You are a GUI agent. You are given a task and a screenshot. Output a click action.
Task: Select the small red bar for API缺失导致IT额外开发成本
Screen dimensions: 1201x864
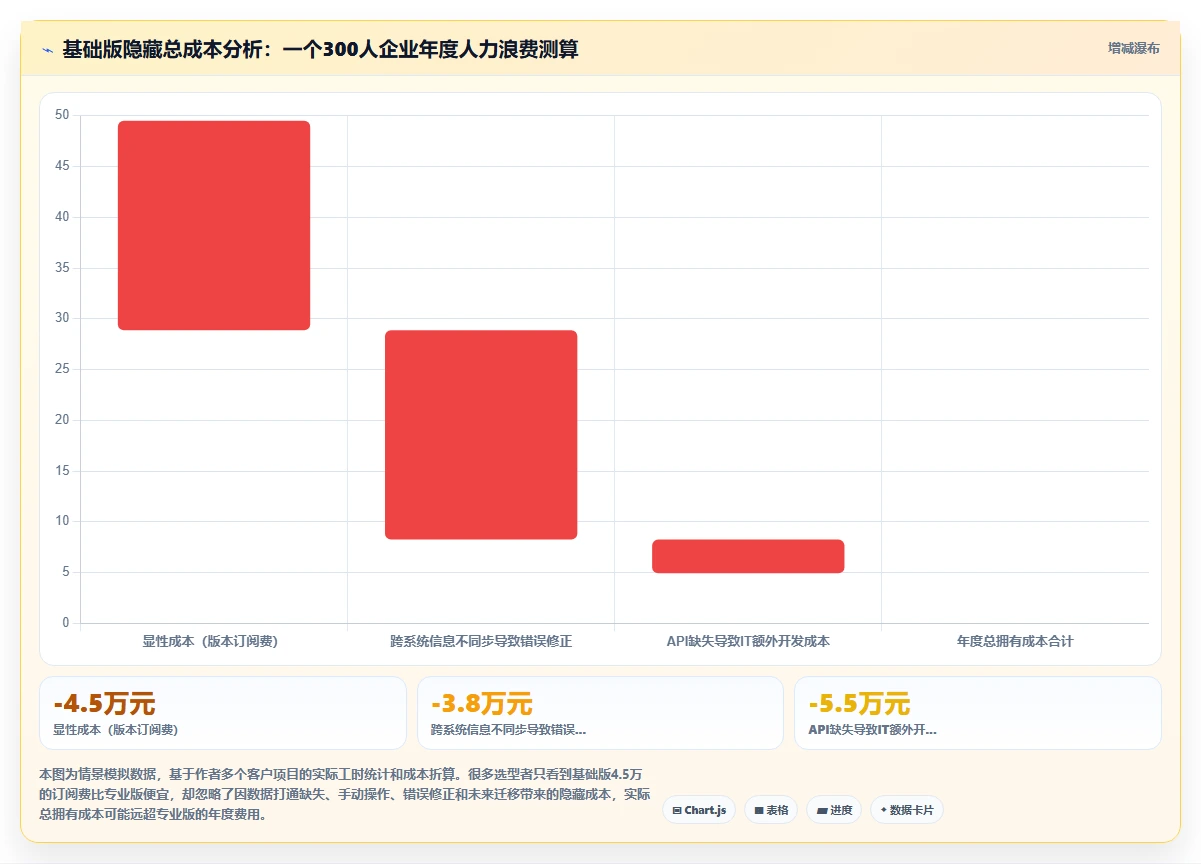point(748,556)
